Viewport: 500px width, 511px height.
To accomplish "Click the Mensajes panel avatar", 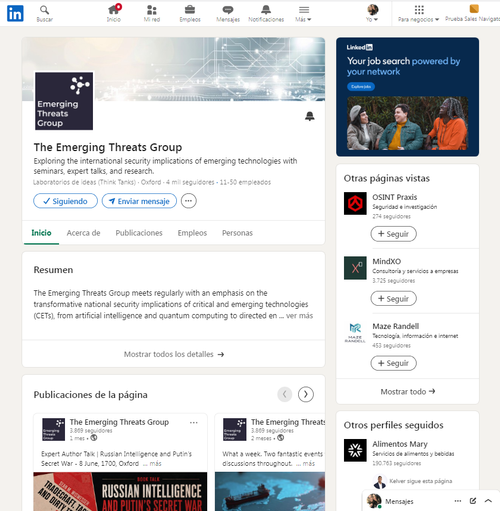I will pos(374,501).
